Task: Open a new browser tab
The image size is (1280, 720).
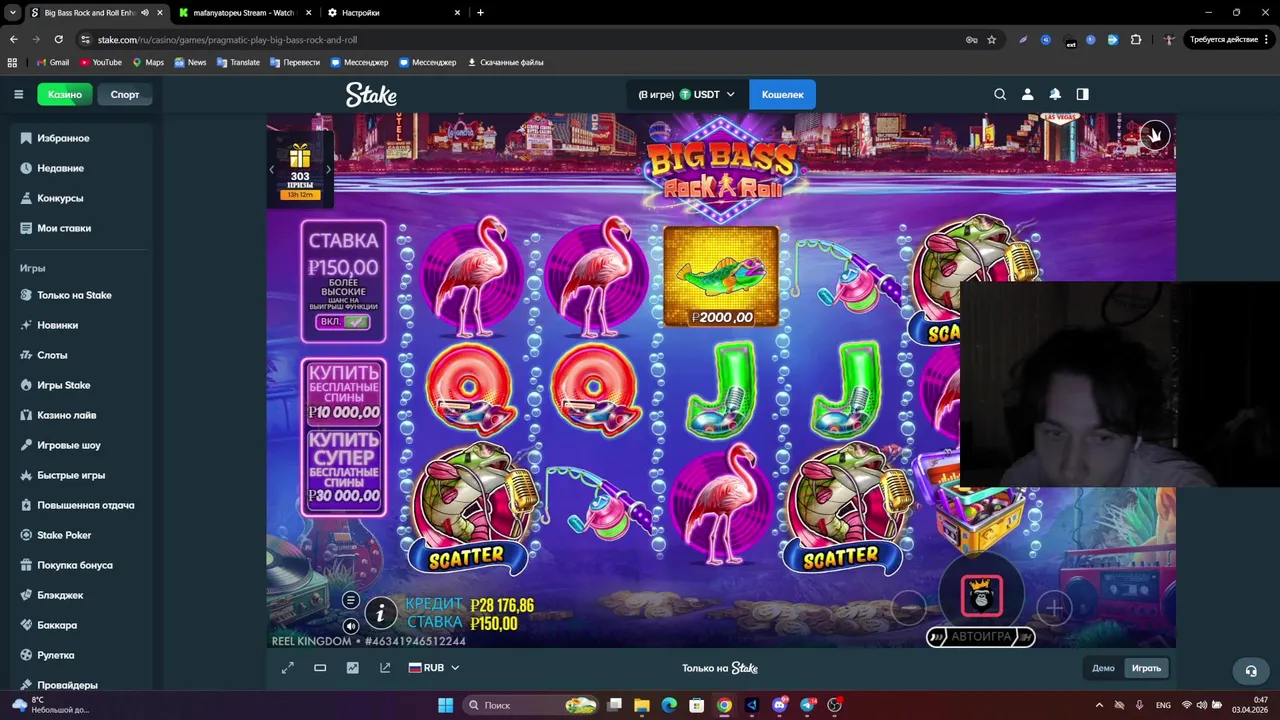Action: click(480, 13)
